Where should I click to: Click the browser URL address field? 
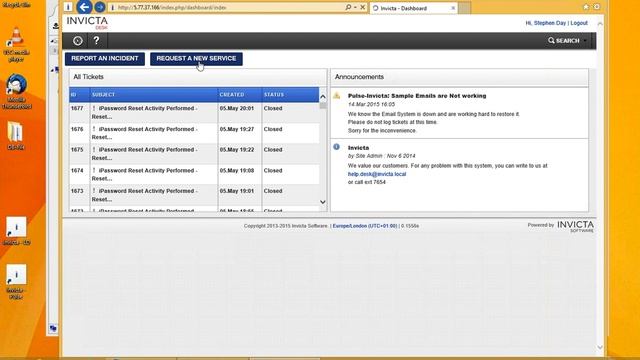pos(229,7)
